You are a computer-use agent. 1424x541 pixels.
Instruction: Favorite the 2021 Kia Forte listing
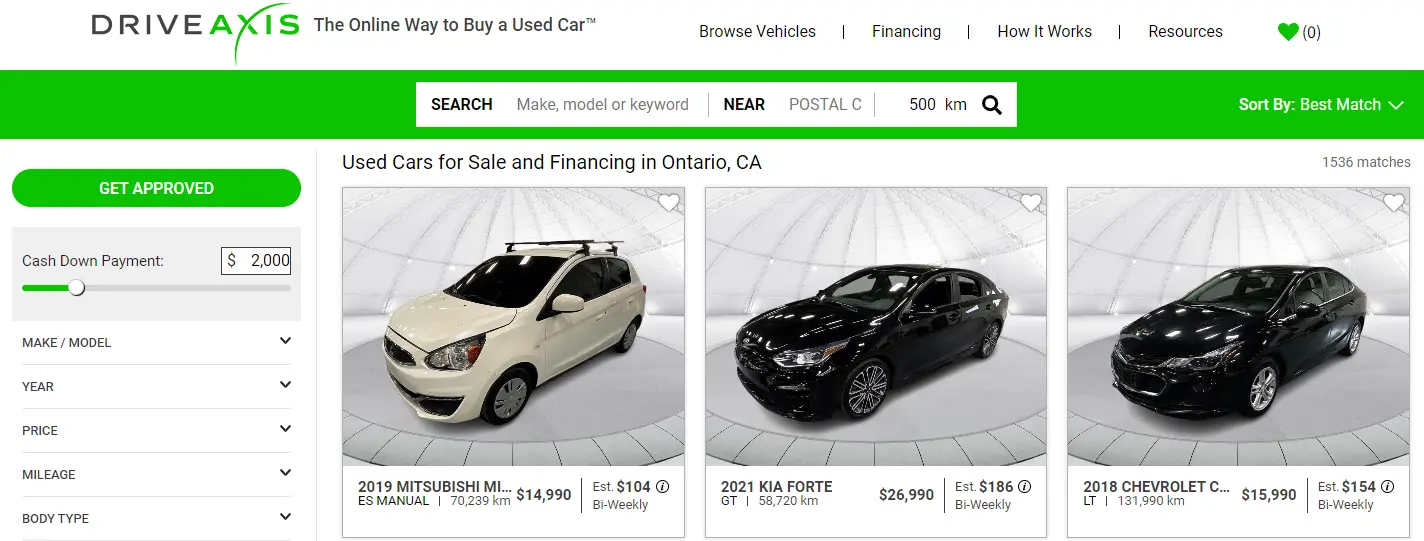point(1030,203)
